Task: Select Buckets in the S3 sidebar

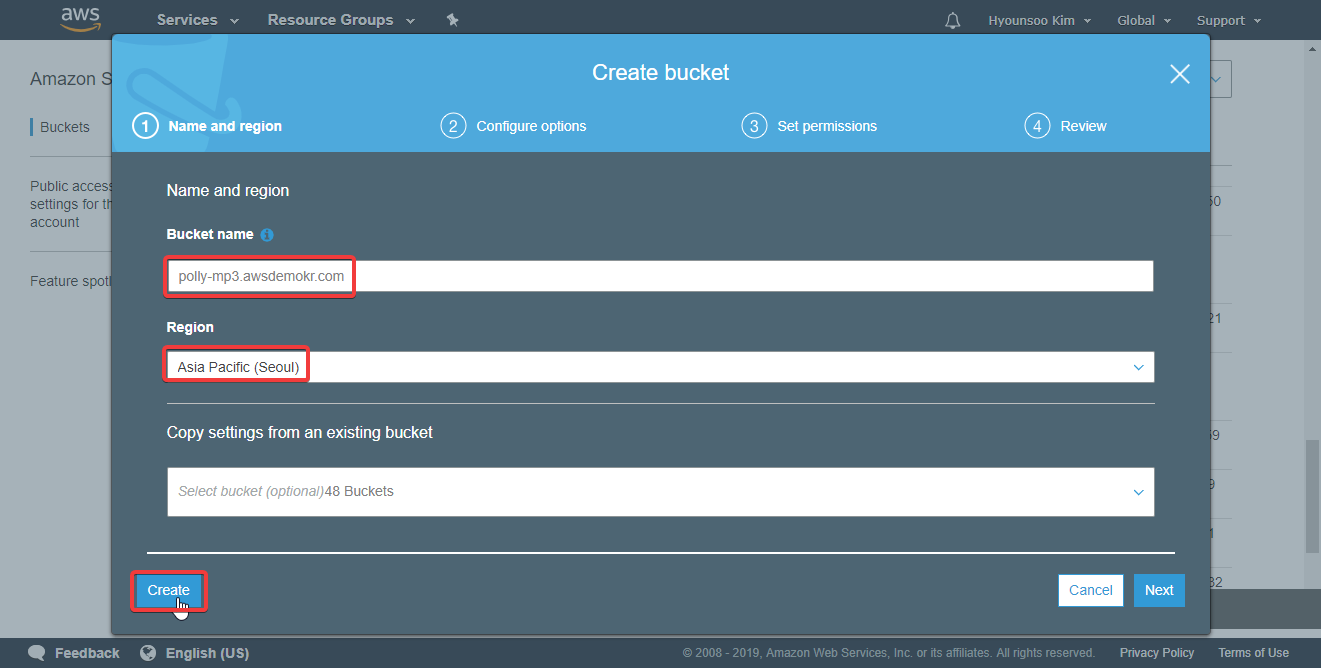Action: point(65,127)
